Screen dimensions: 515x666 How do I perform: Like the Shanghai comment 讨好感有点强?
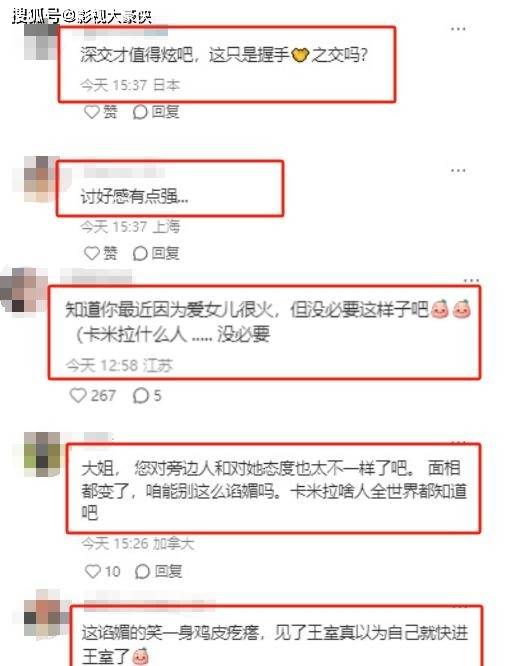[101, 254]
